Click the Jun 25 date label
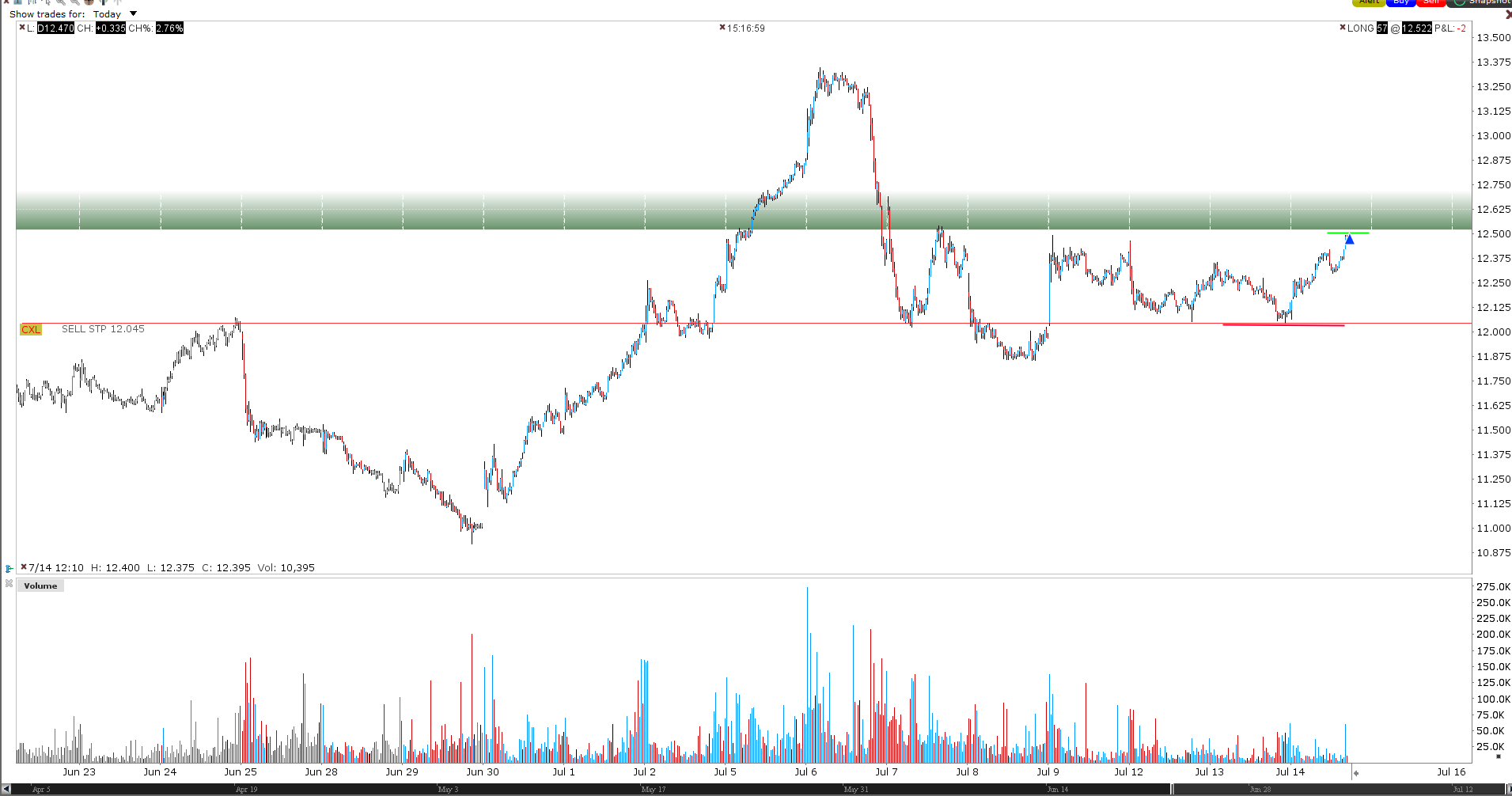Screen dimensions: 1512x796 [241, 771]
